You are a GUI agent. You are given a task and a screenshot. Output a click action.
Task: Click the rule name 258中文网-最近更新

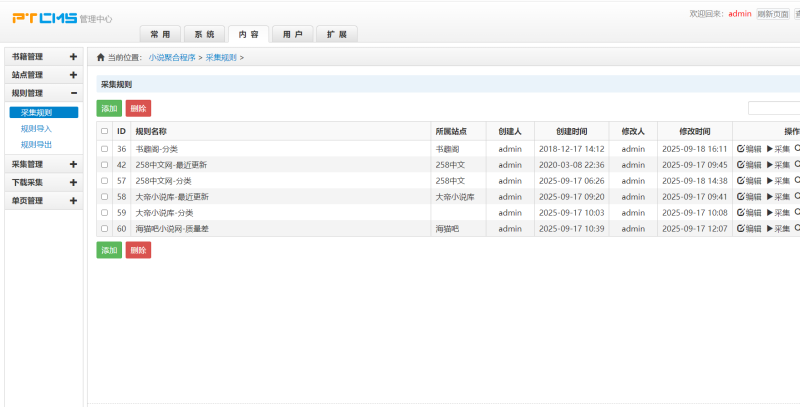coord(171,165)
